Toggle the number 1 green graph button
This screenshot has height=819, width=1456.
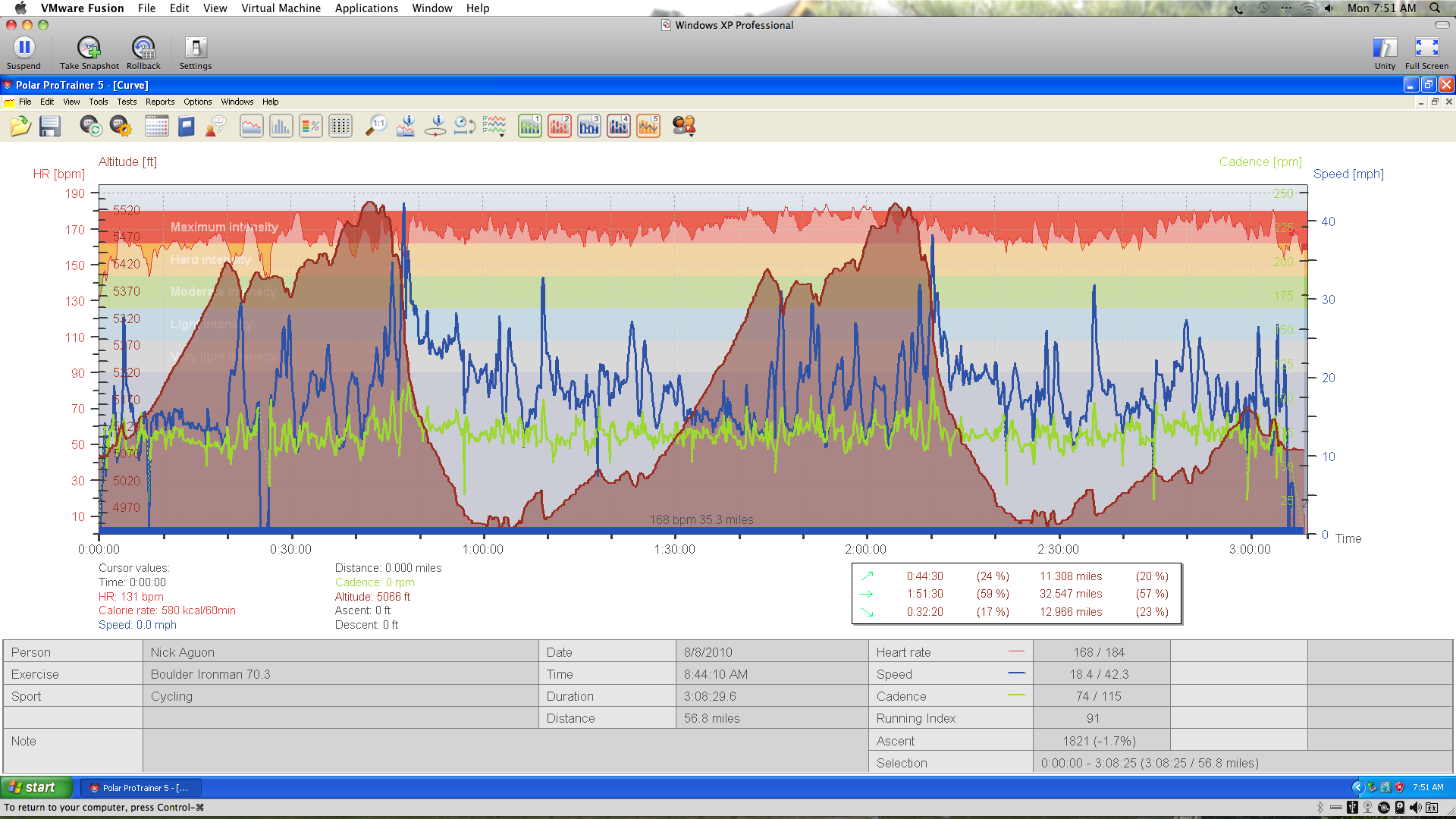(529, 126)
